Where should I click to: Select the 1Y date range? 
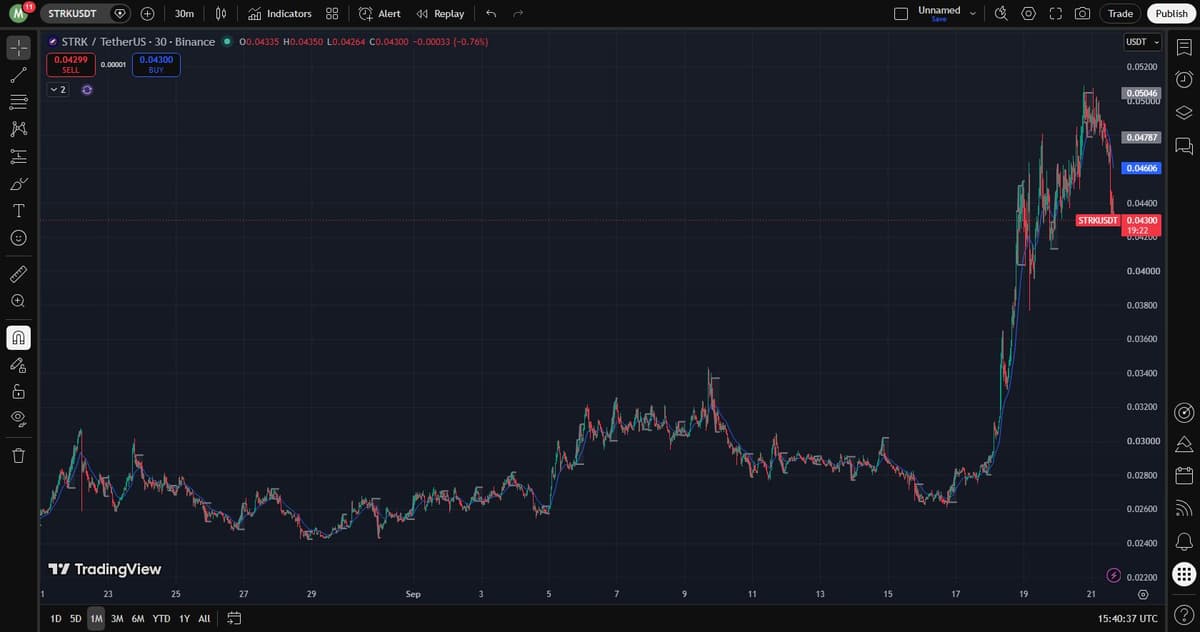click(184, 619)
